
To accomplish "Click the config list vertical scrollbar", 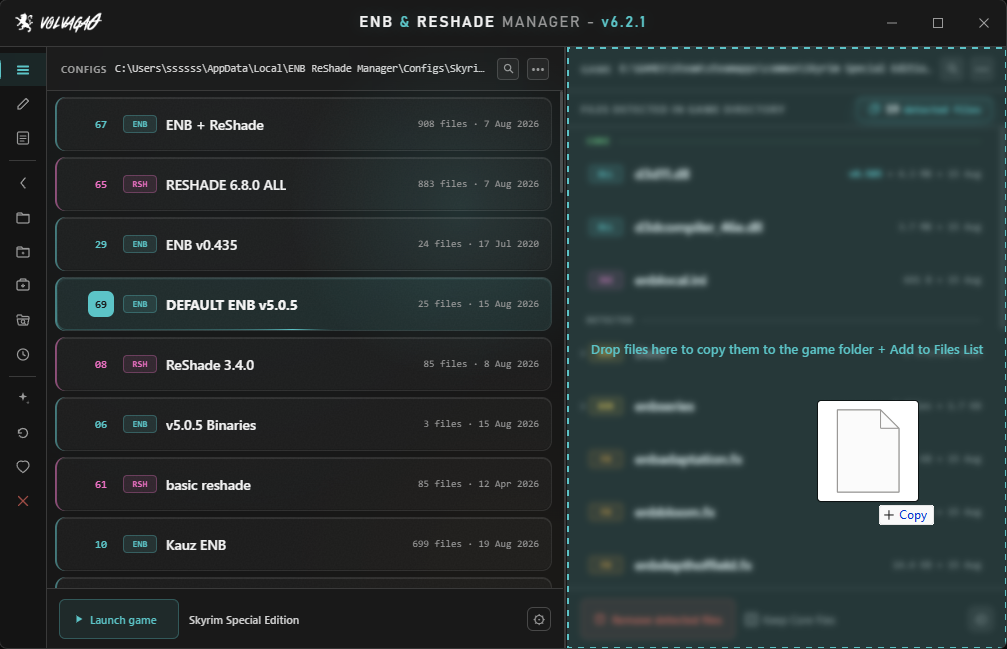I will pyautogui.click(x=562, y=141).
